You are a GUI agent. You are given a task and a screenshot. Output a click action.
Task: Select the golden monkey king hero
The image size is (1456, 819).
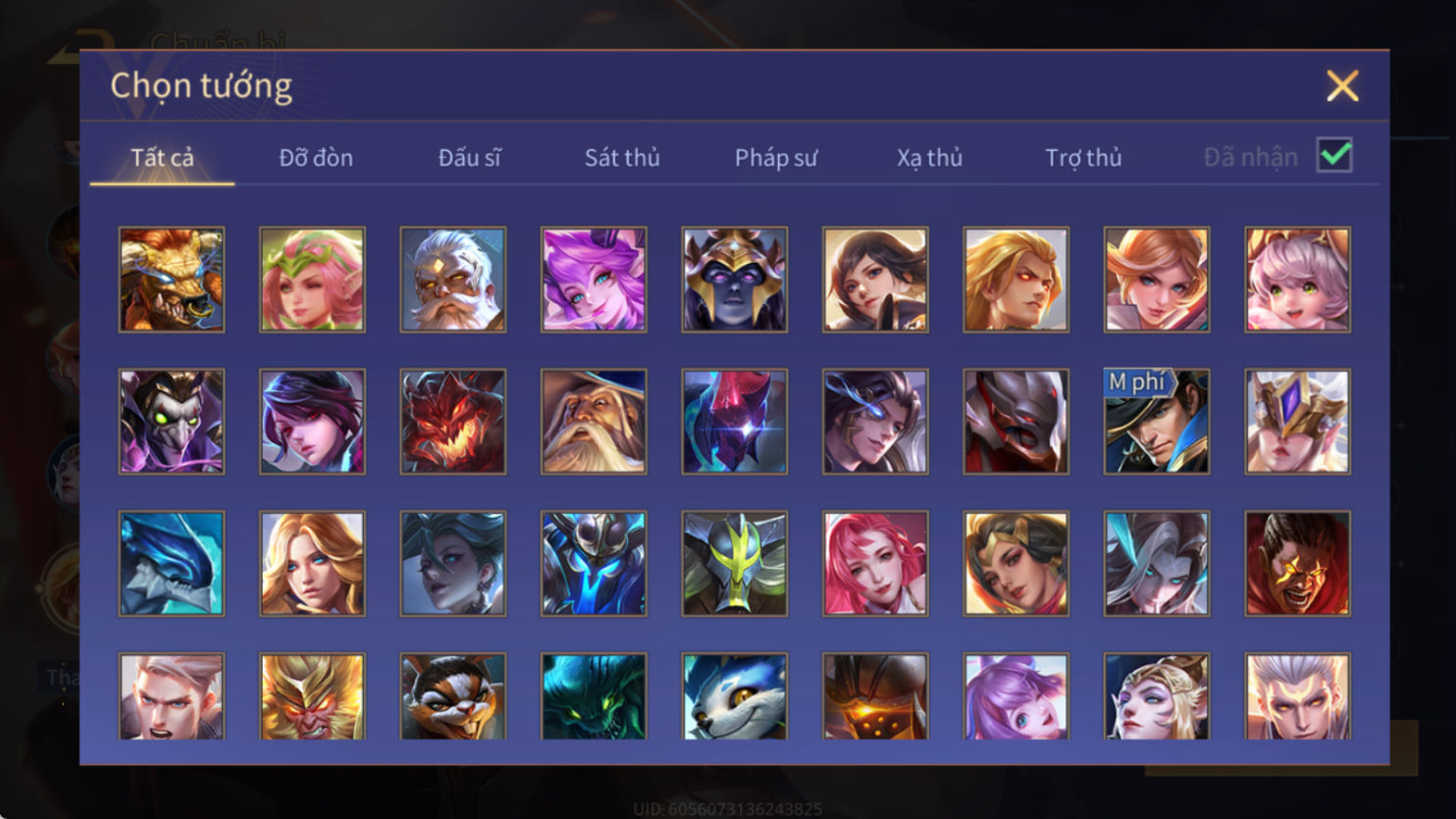[x=312, y=696]
